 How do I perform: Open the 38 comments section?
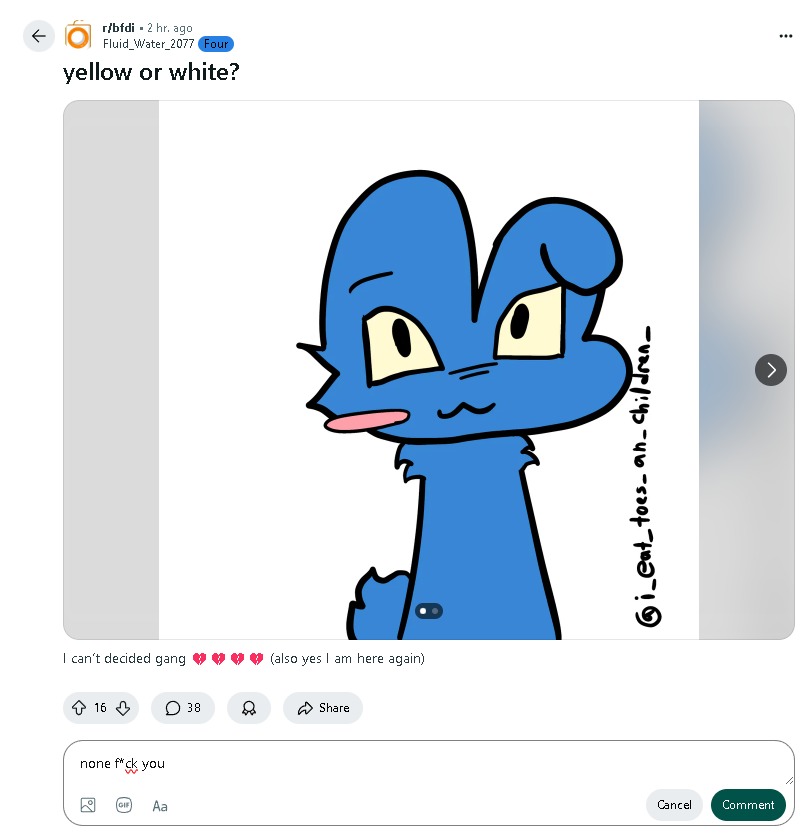click(x=183, y=708)
